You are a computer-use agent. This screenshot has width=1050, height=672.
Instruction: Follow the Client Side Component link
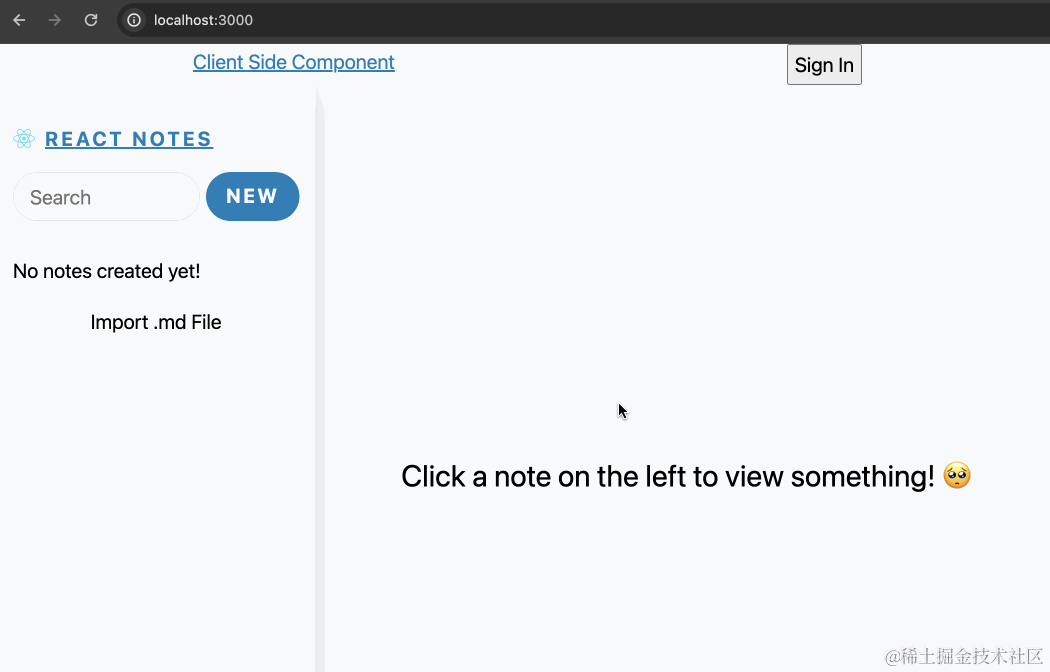(293, 62)
